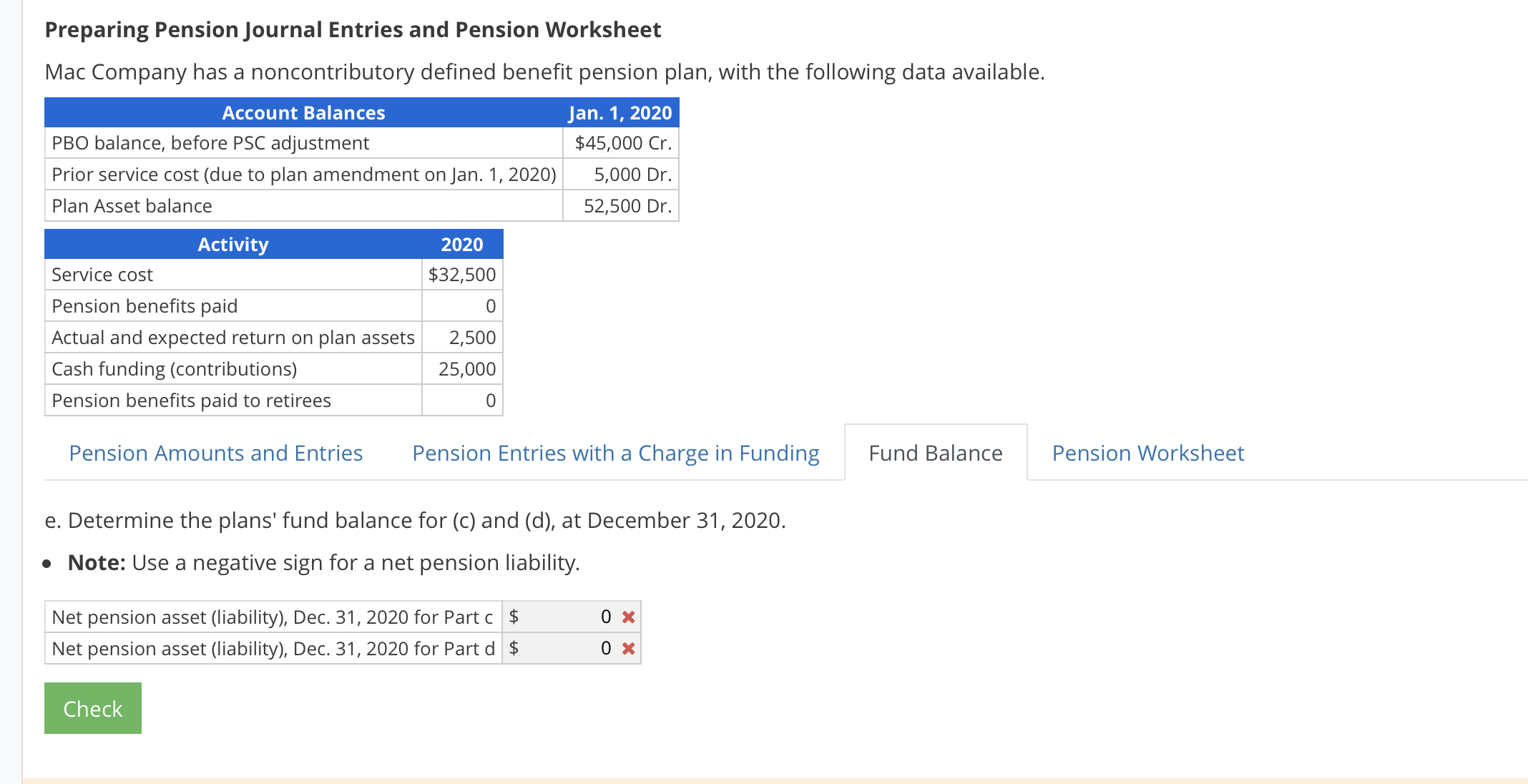Open the Pension Worksheet tab
The height and width of the screenshot is (784, 1528).
pyautogui.click(x=1147, y=452)
